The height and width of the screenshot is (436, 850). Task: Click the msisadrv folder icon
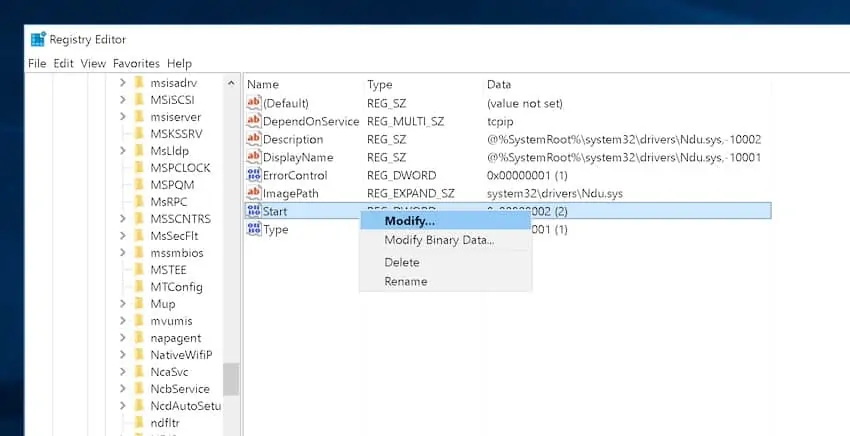click(139, 82)
